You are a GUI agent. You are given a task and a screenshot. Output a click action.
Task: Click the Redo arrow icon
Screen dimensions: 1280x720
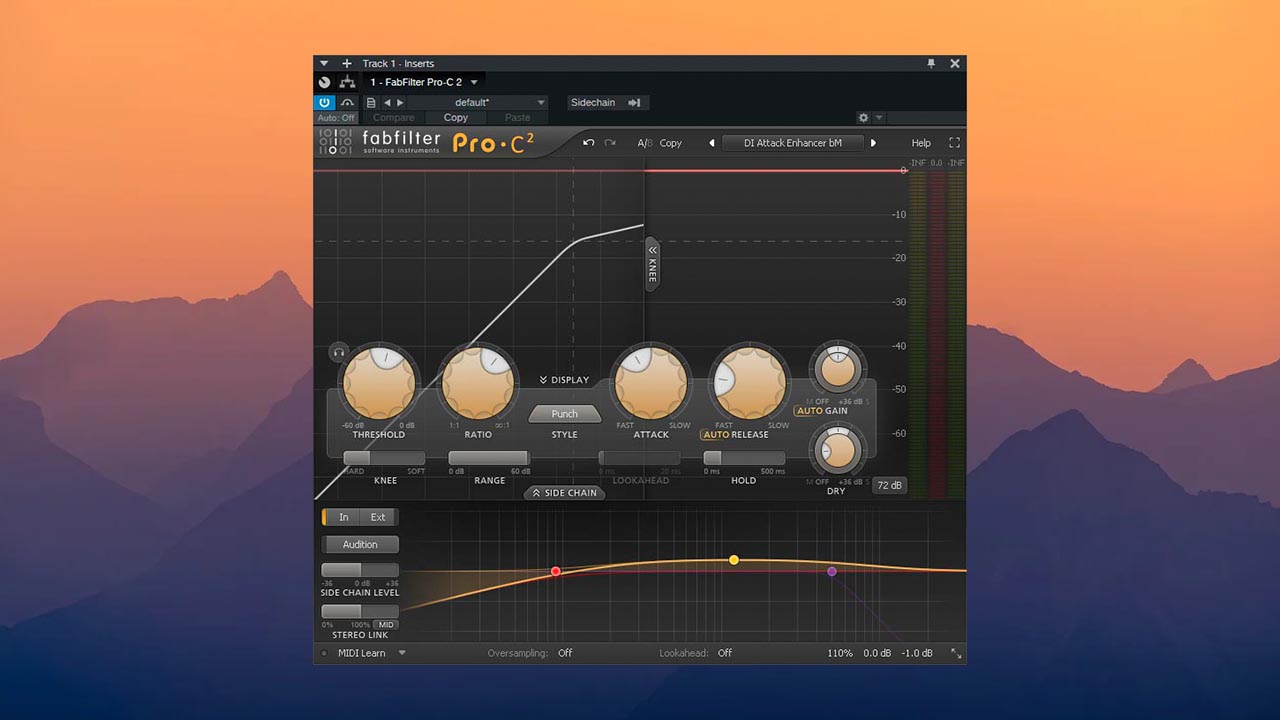[610, 143]
